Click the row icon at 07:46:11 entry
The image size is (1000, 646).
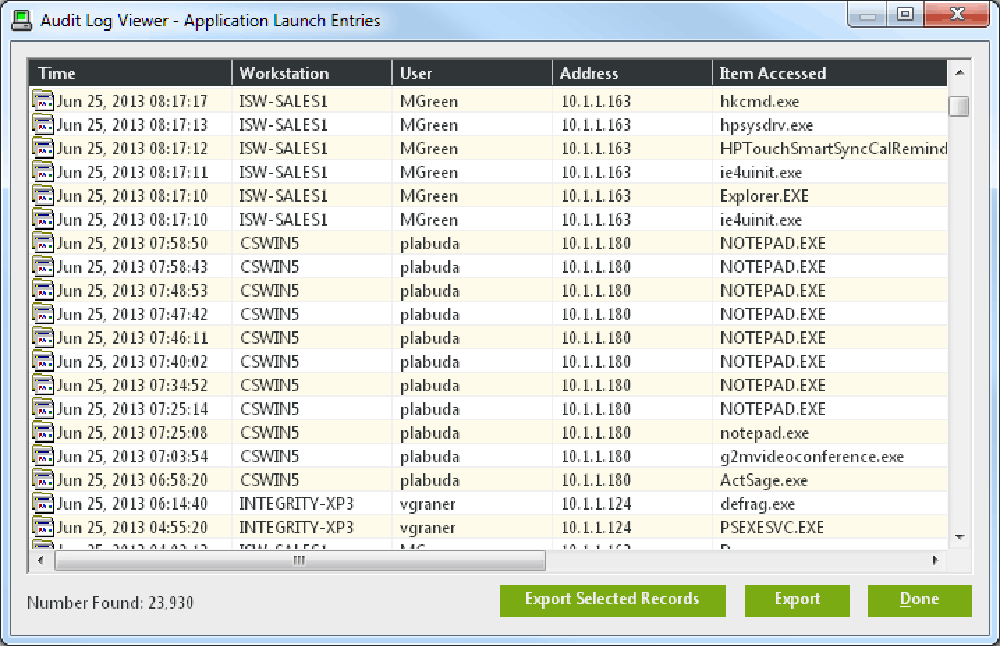[x=43, y=338]
